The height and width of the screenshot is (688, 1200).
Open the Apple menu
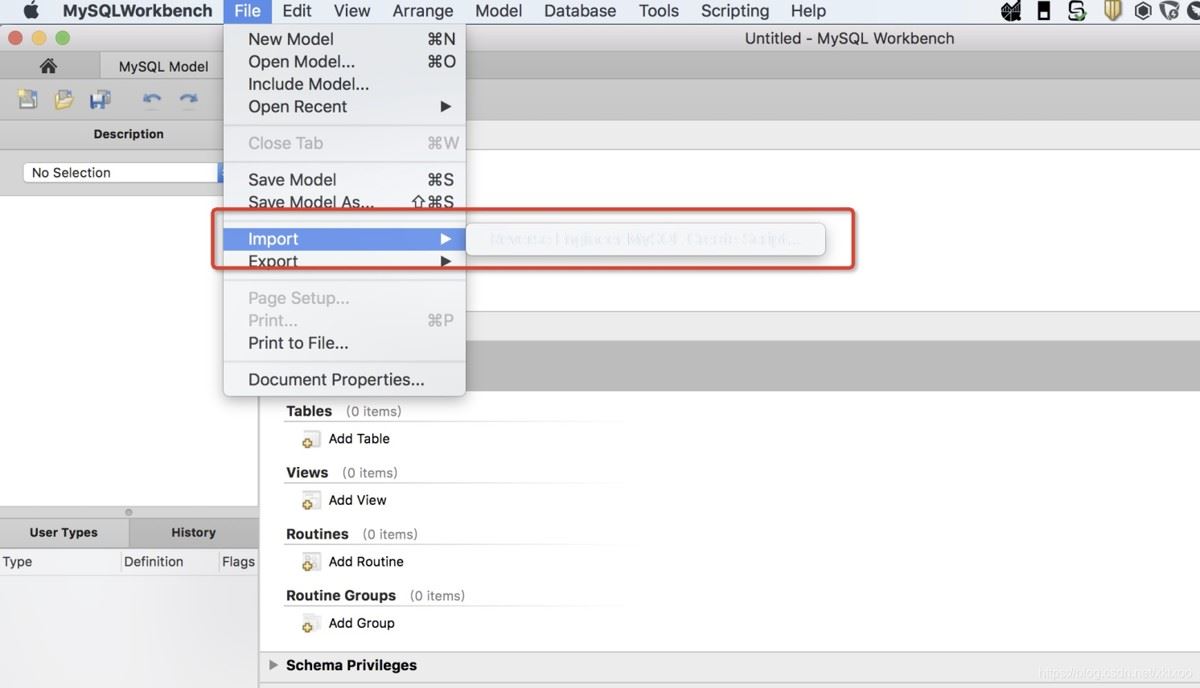[31, 11]
